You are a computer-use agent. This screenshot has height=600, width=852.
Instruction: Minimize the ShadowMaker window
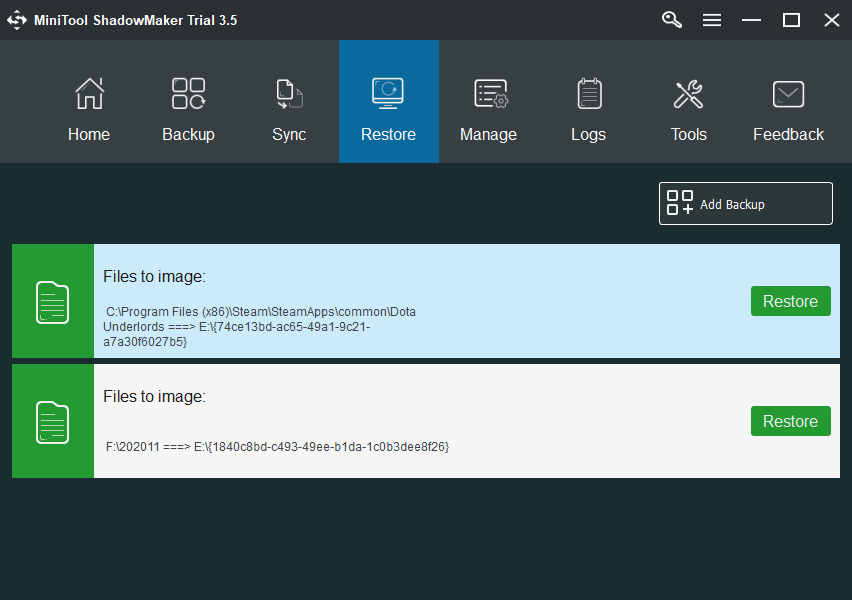pyautogui.click(x=751, y=20)
